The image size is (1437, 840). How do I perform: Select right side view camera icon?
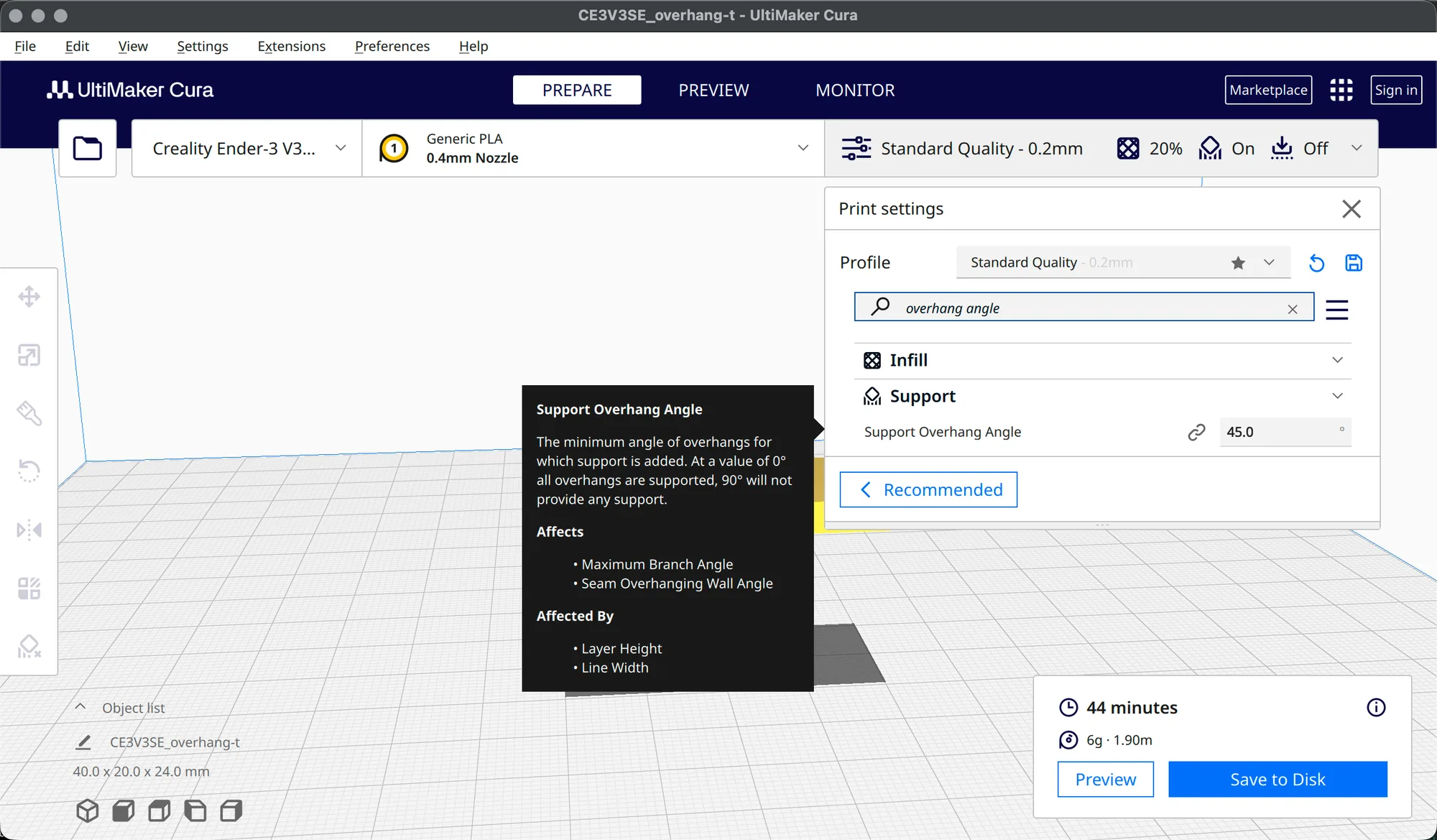(x=231, y=811)
